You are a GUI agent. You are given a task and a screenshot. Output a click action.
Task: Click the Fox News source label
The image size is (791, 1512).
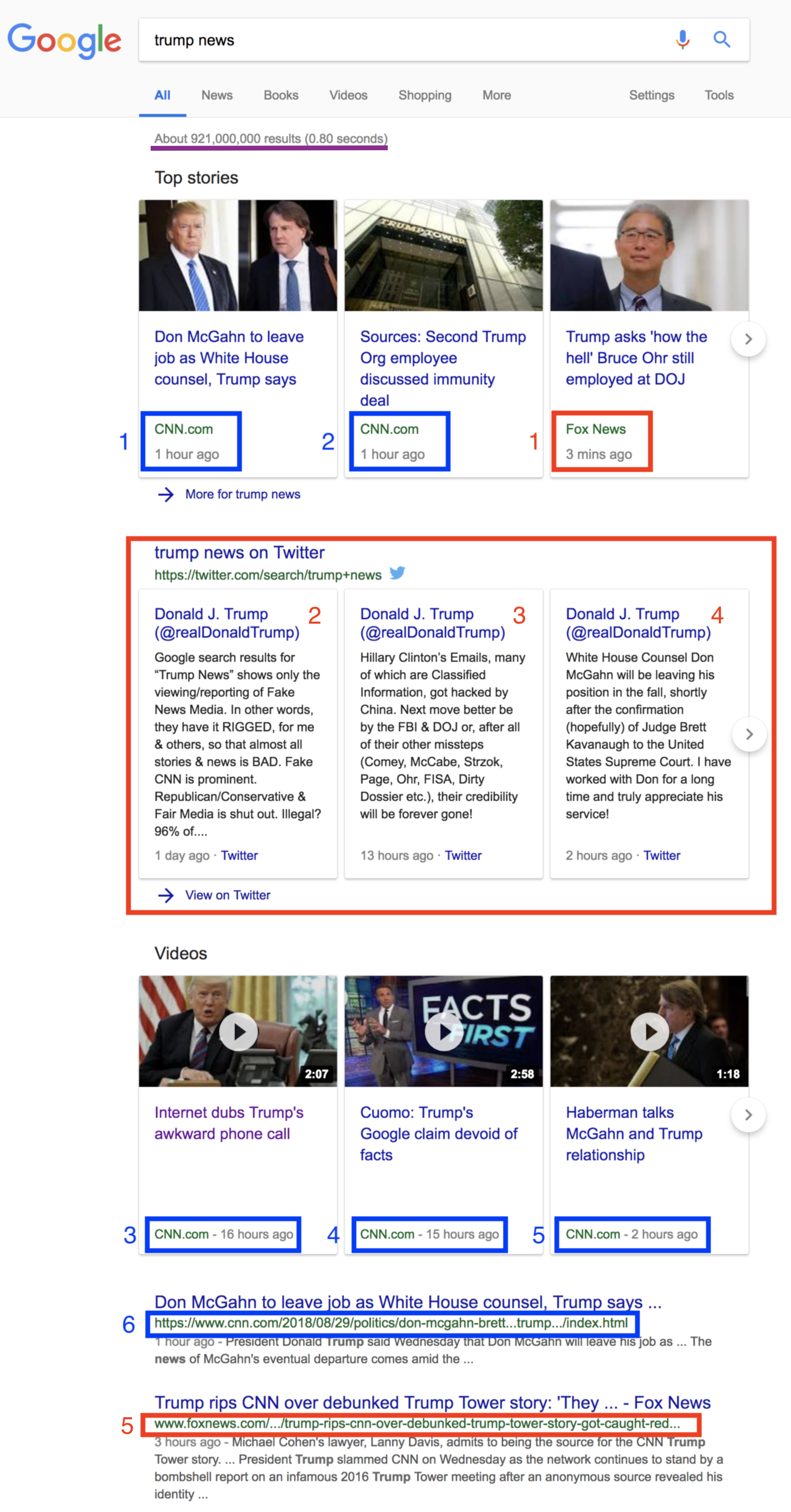[x=595, y=429]
